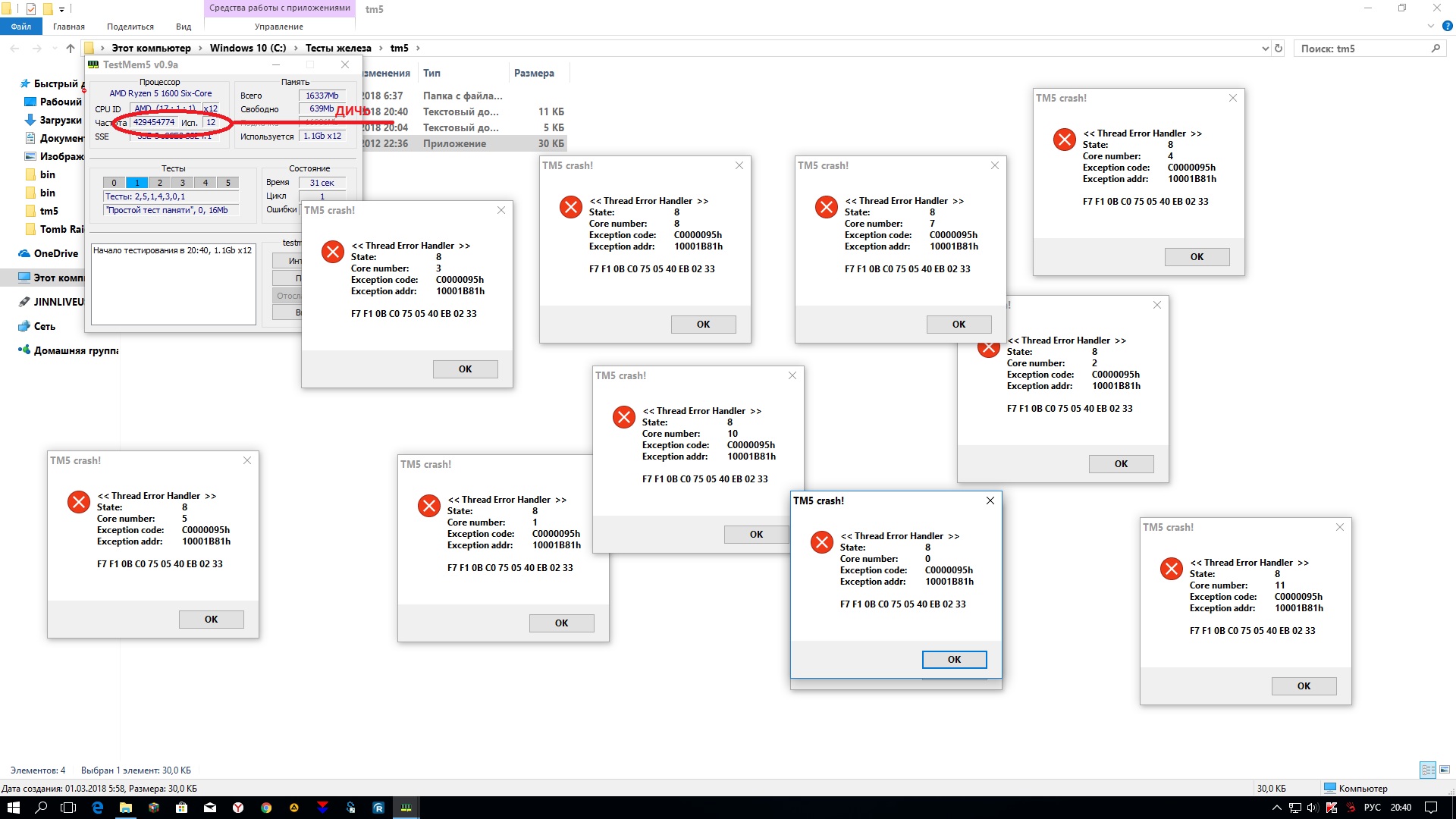
Task: Select test number 5 box in TestMem5
Action: tap(228, 183)
